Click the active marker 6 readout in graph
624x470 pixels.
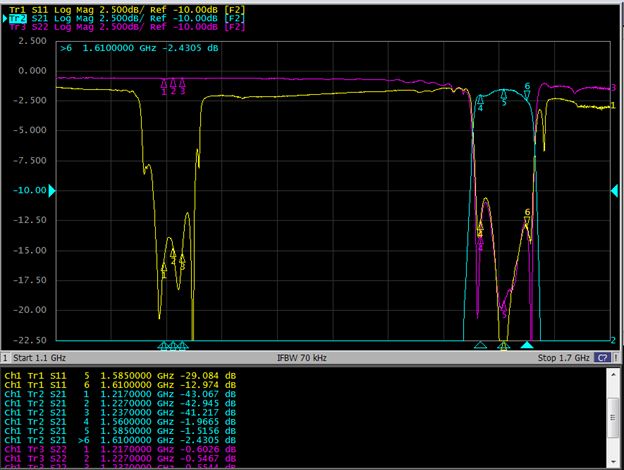[139, 48]
